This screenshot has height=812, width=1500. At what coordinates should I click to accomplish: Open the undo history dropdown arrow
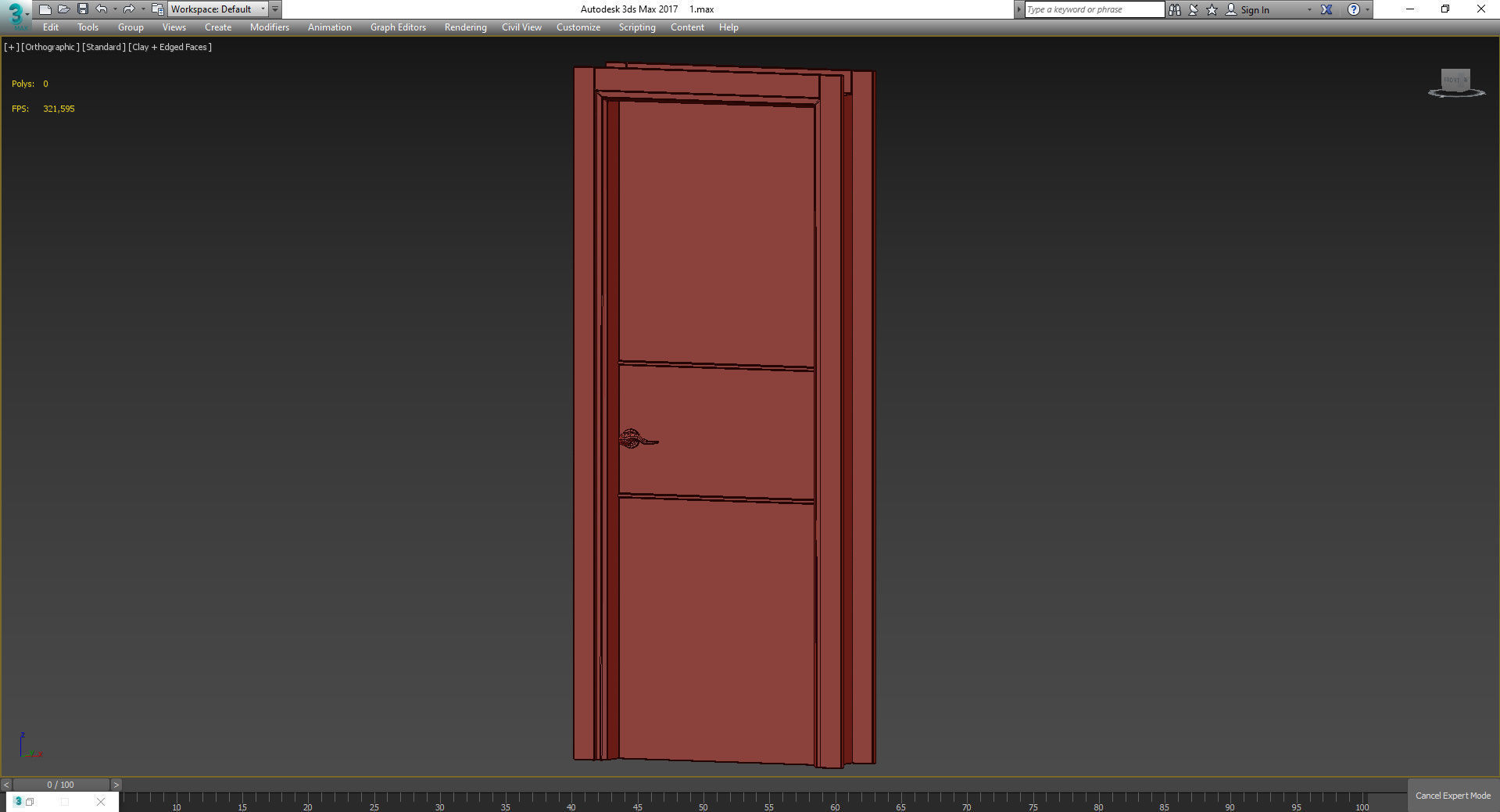(115, 9)
